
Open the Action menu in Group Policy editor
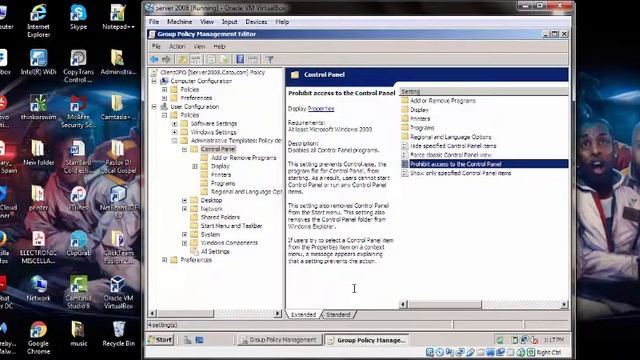point(177,47)
